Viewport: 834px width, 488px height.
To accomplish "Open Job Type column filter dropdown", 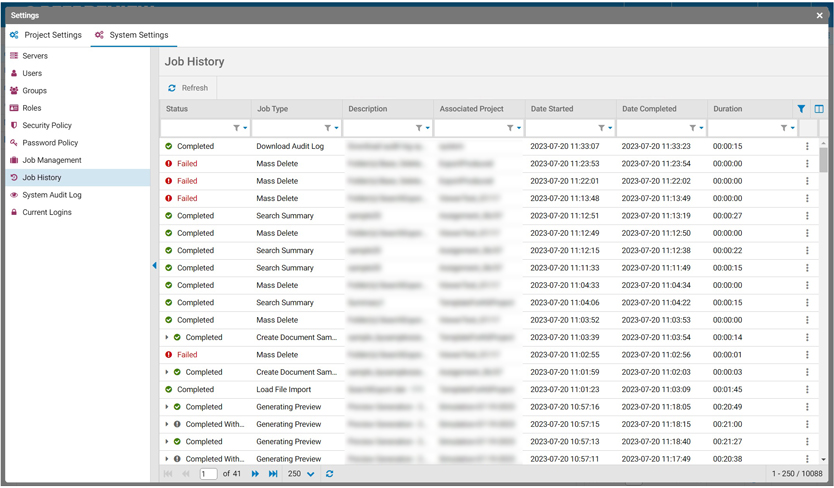I will (330, 128).
